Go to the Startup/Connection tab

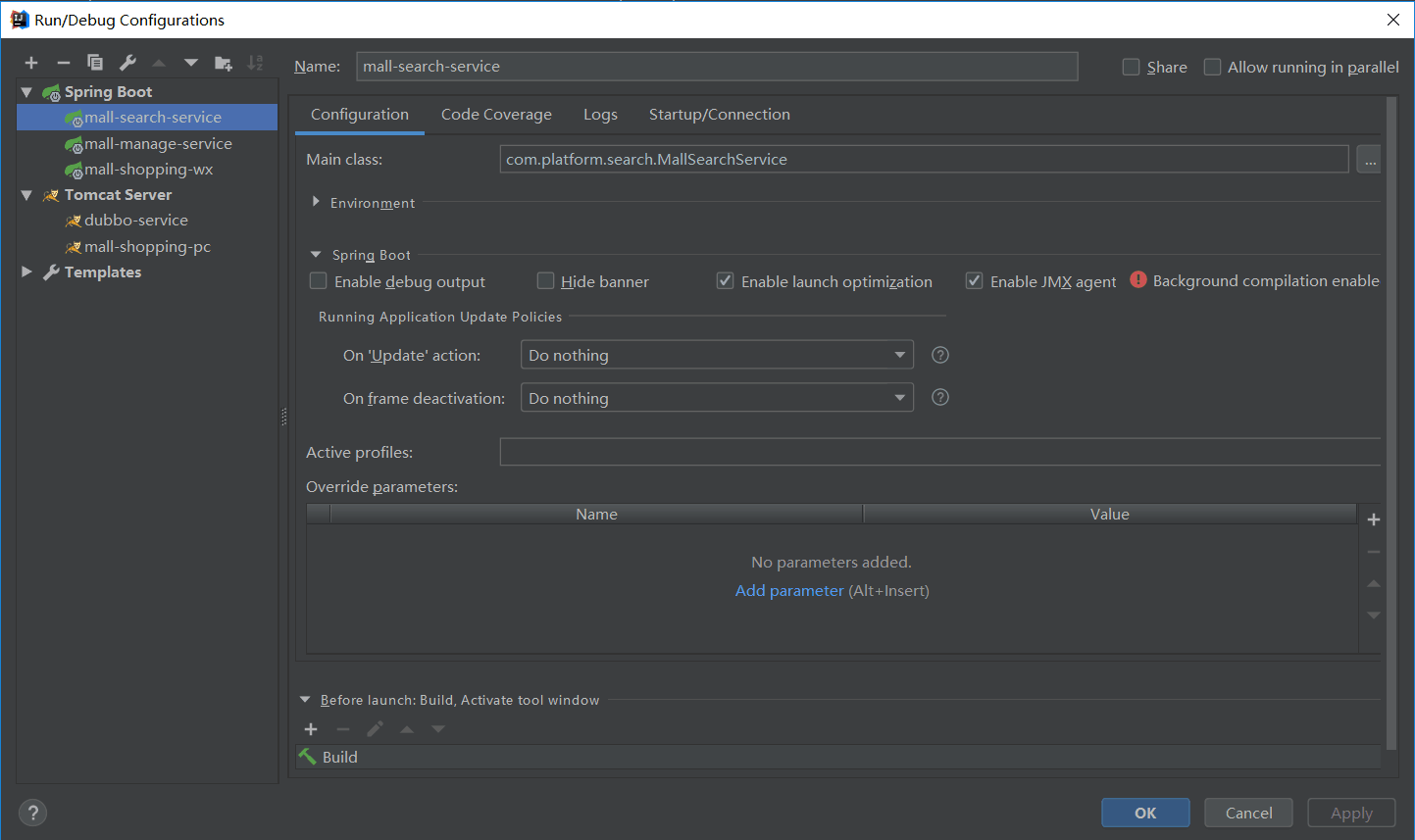tap(720, 115)
